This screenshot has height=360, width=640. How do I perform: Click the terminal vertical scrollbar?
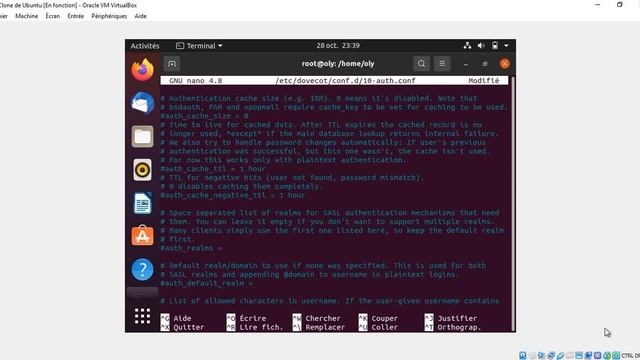pos(513,203)
